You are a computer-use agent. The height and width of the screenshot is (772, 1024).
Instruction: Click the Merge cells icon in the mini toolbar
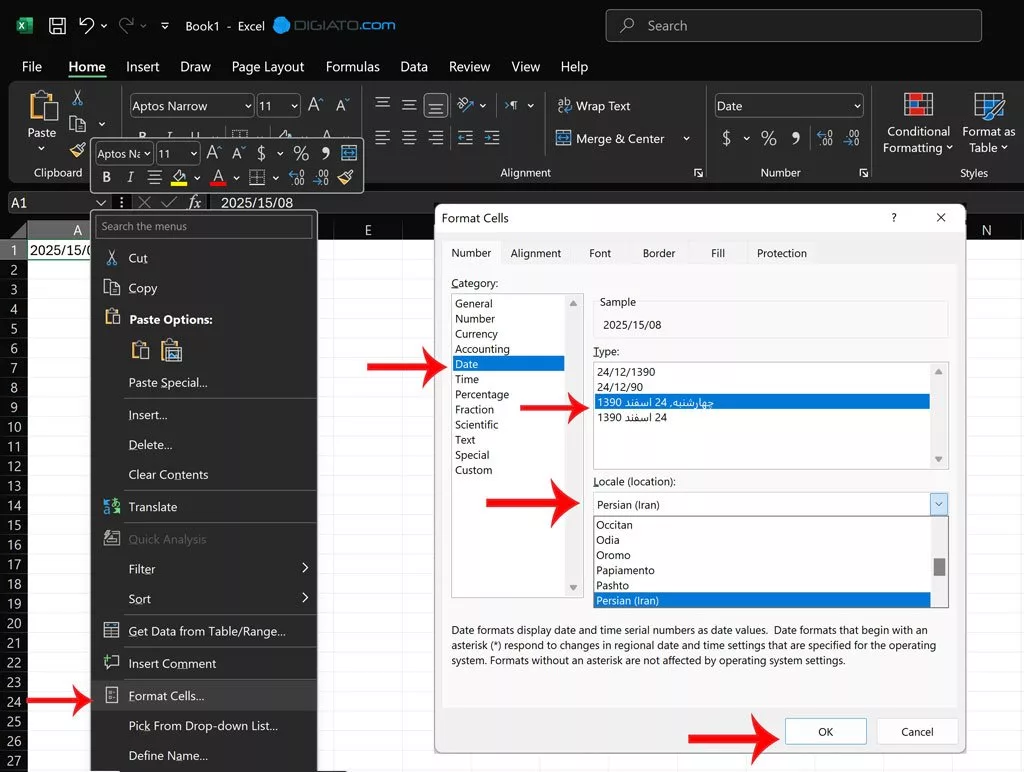349,153
